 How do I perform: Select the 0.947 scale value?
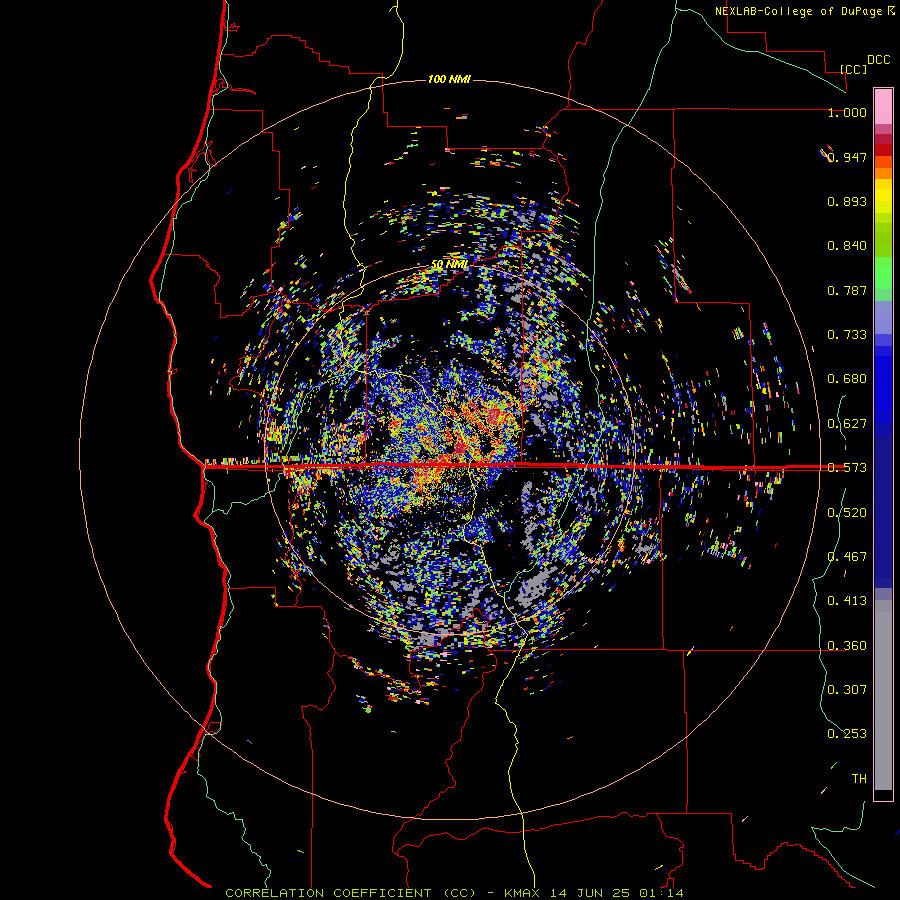point(847,157)
